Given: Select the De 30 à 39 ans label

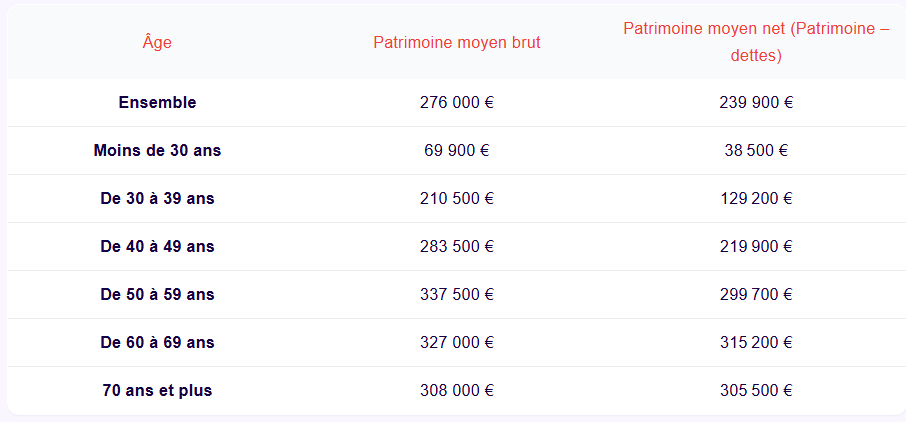Looking at the screenshot, I should pos(157,199).
